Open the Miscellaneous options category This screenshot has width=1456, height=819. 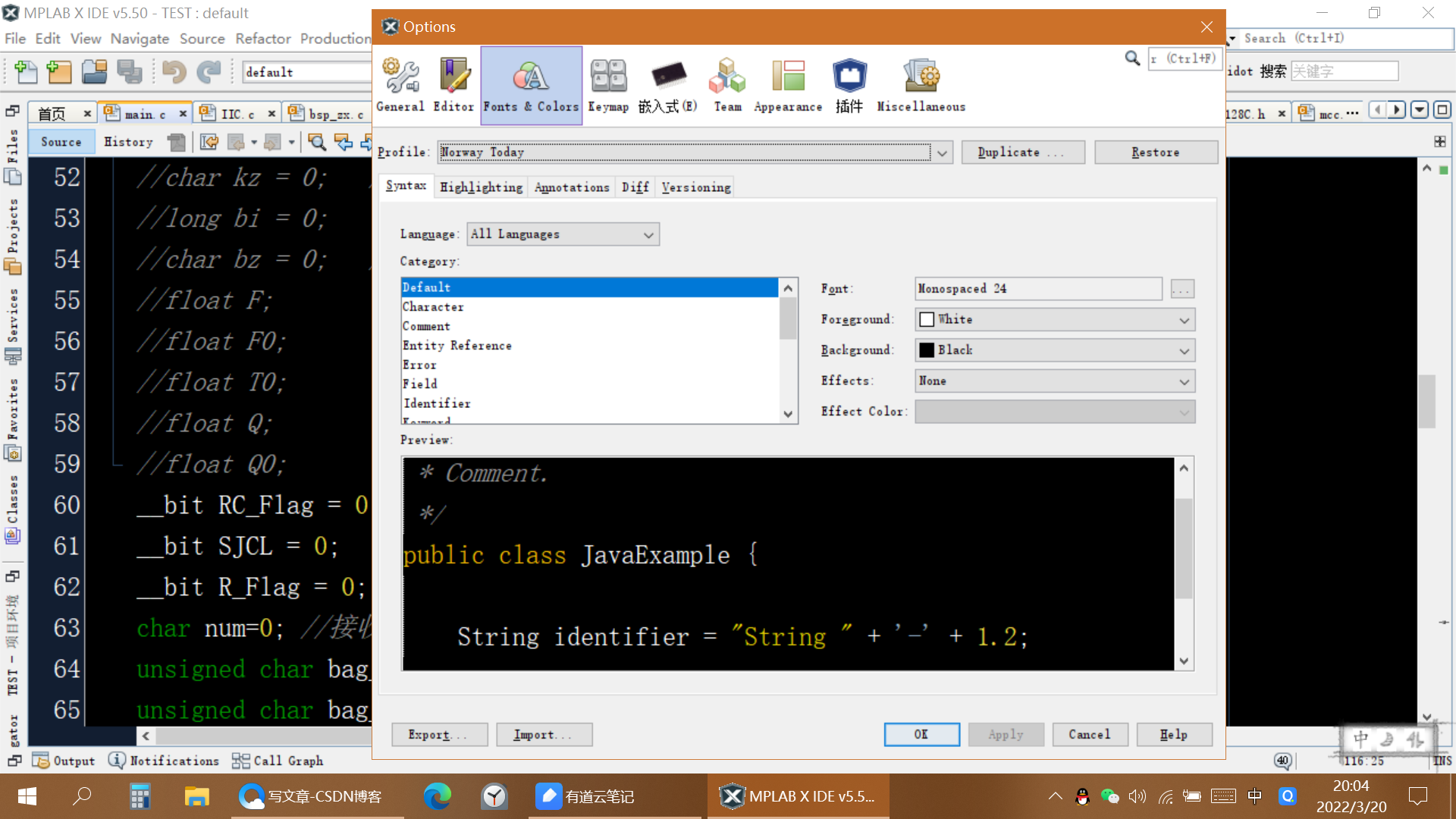click(921, 85)
